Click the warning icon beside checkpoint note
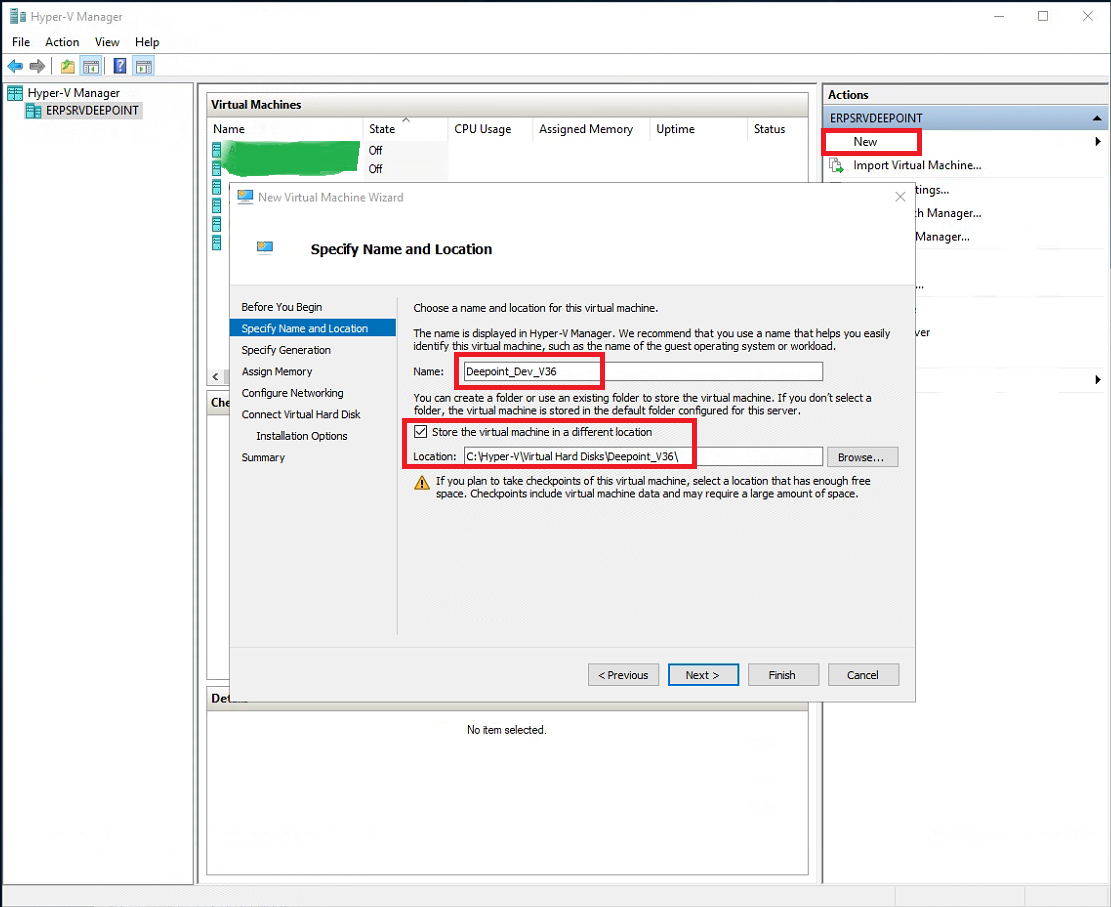 pyautogui.click(x=422, y=483)
